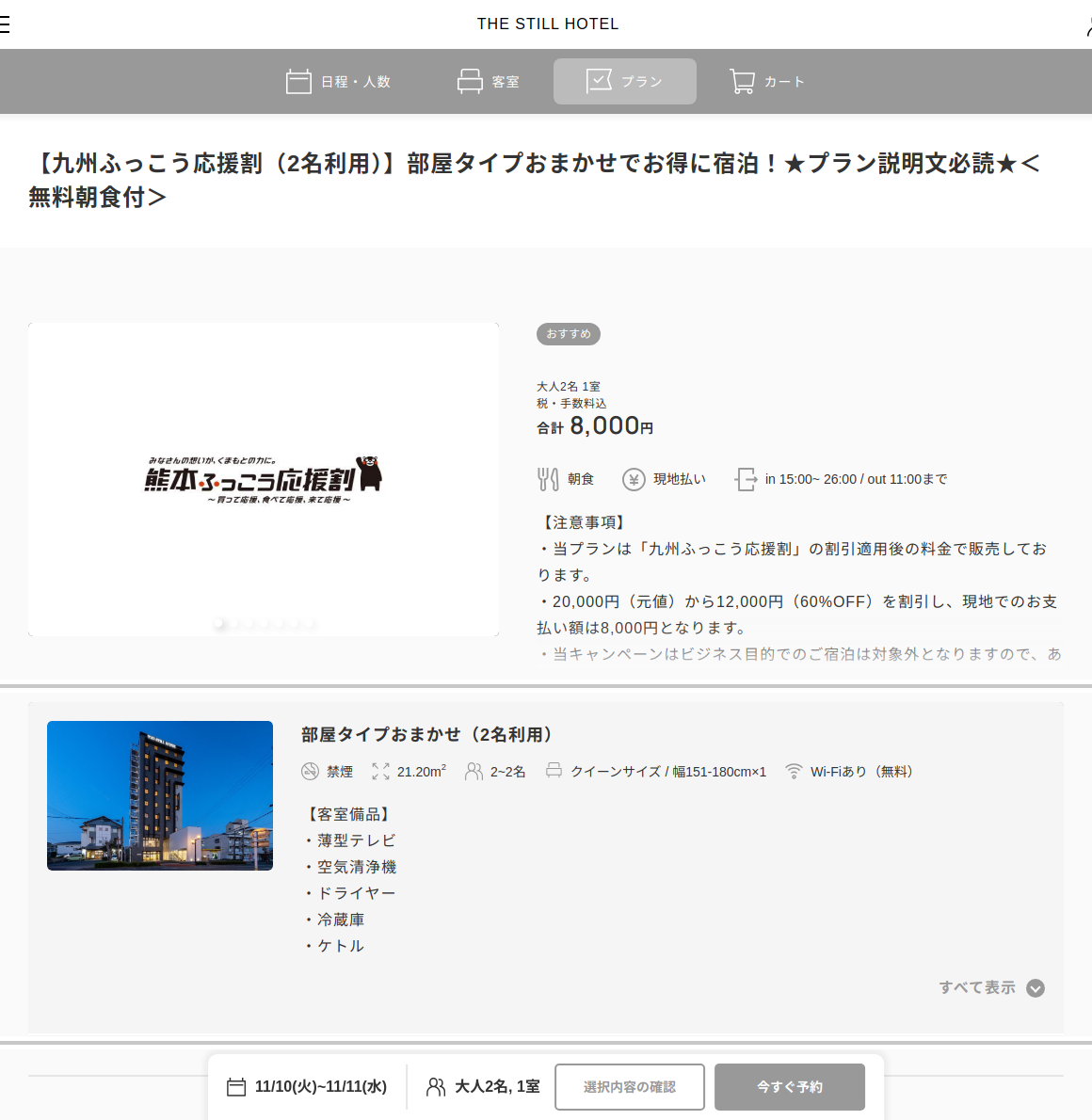Open the カート step tab
1092x1120 pixels.
tap(767, 82)
